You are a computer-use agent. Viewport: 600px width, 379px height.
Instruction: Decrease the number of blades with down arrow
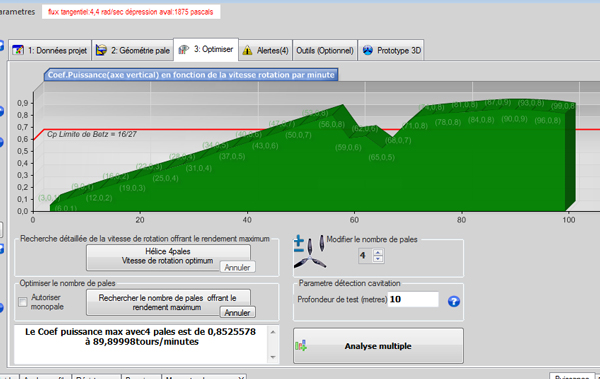point(378,258)
